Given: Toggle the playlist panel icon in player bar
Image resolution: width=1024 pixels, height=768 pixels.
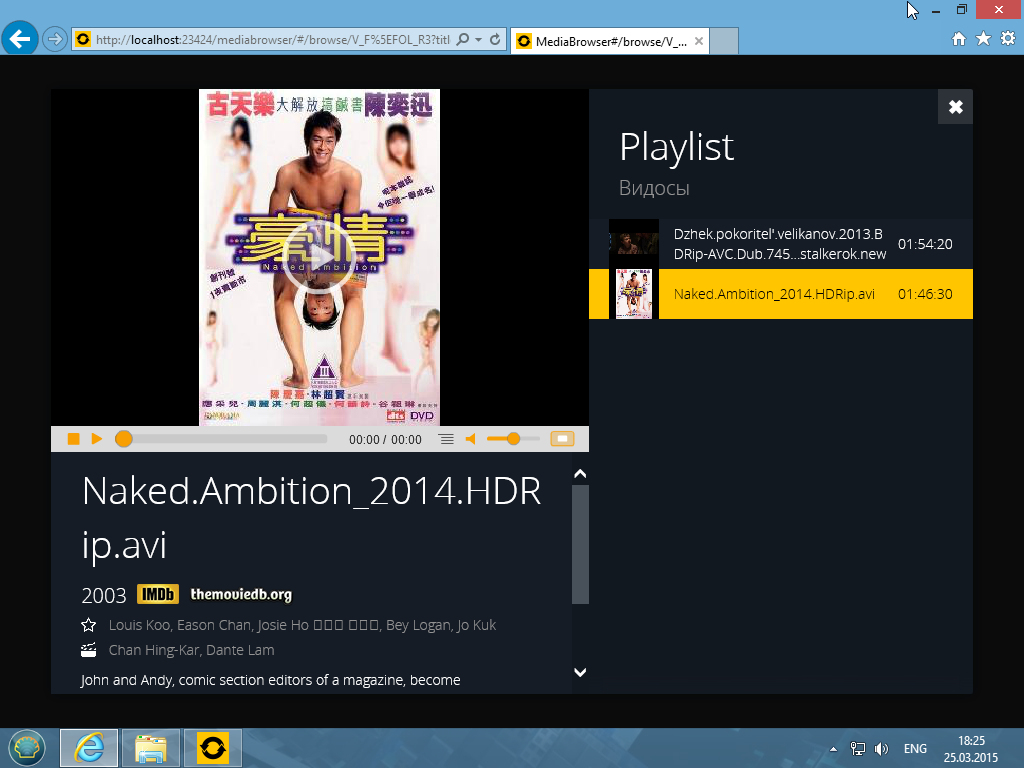Looking at the screenshot, I should 446,439.
